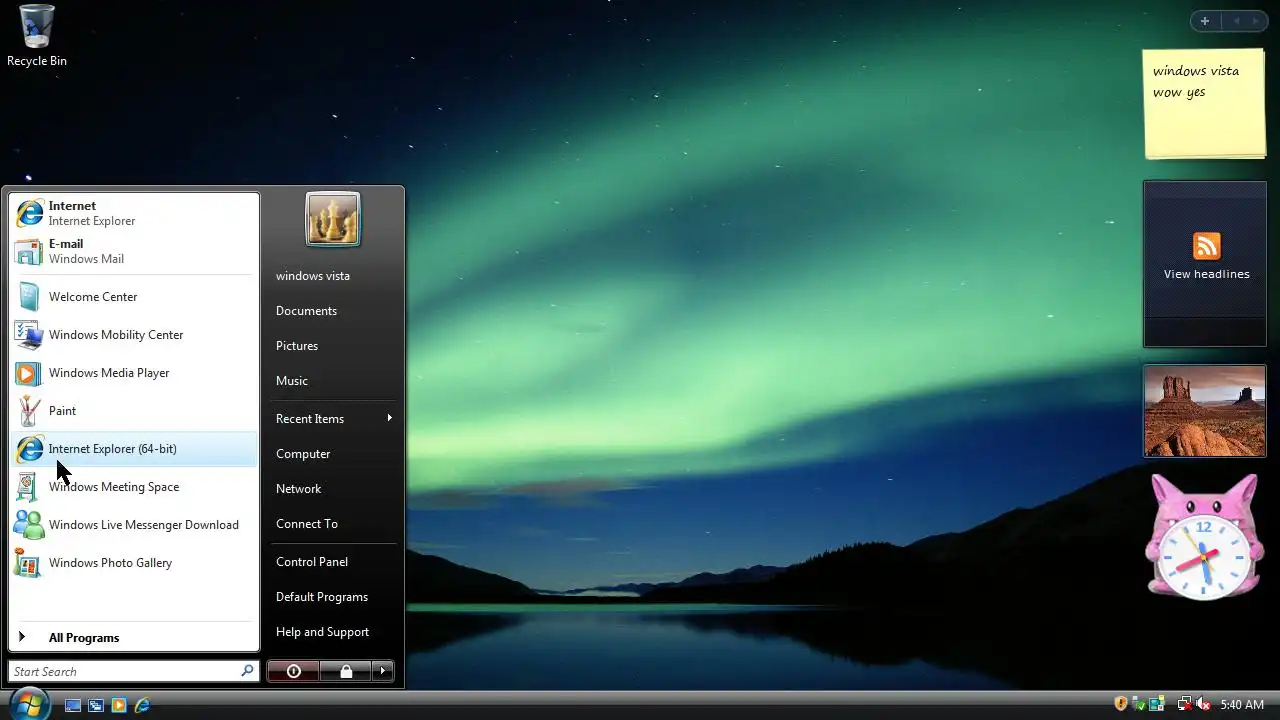Open Documents from Start menu
This screenshot has height=720, width=1280.
pyautogui.click(x=333, y=310)
